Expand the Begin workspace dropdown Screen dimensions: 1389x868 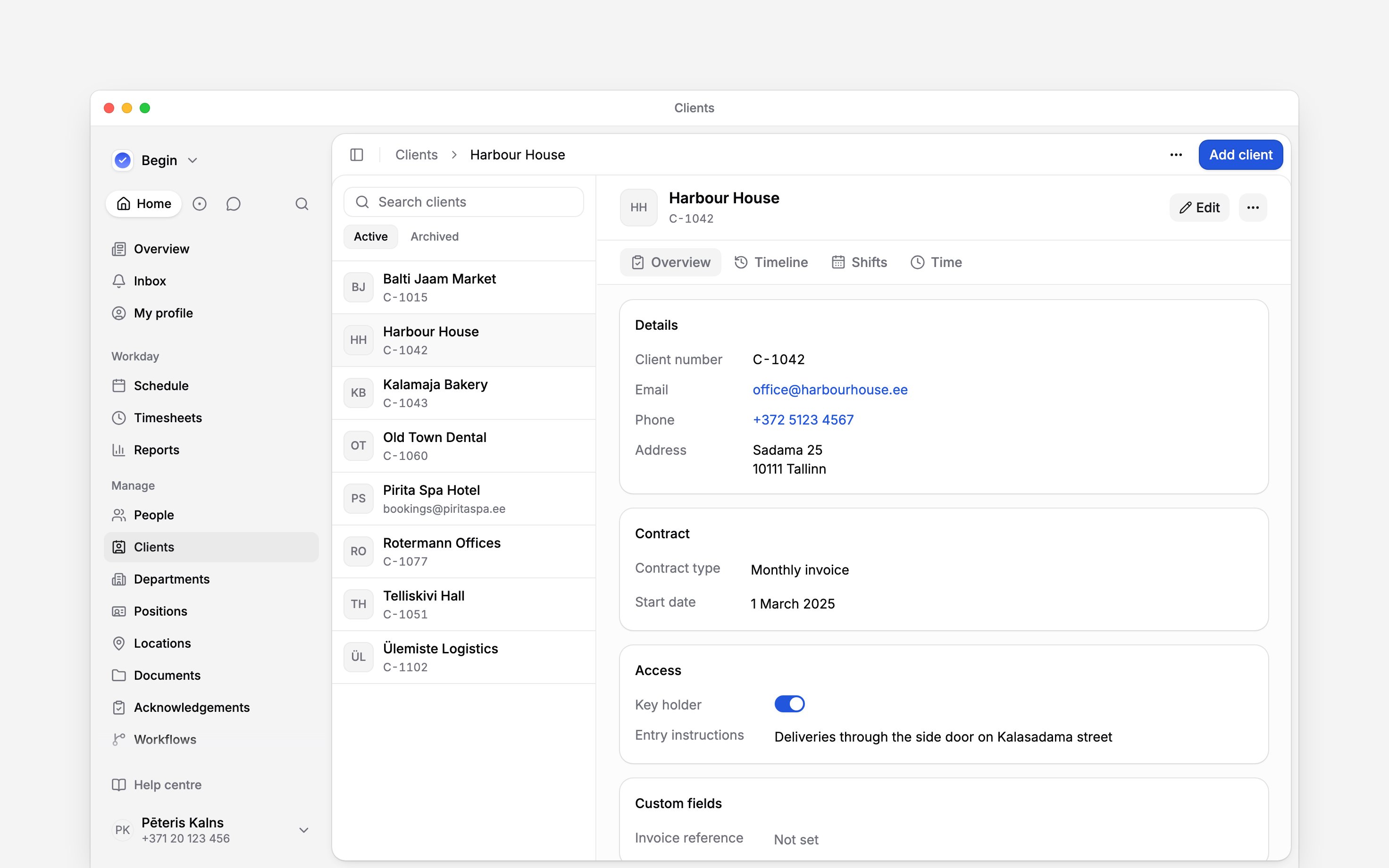coord(193,161)
